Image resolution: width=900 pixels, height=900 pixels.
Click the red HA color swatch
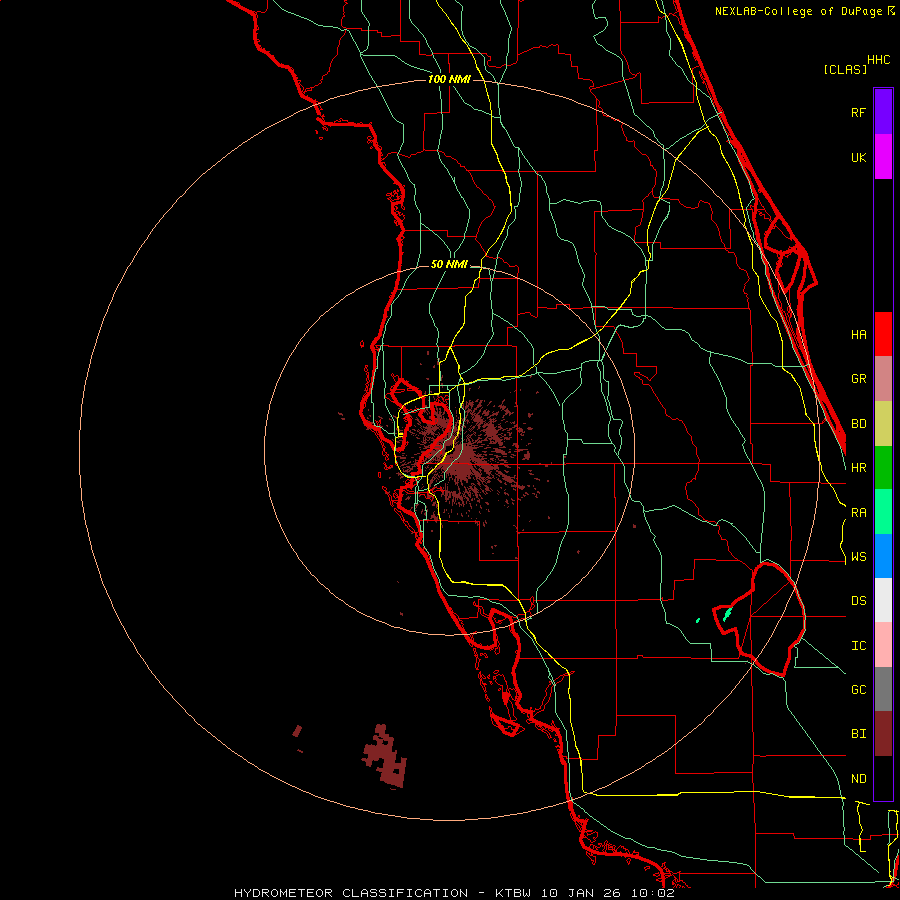883,334
